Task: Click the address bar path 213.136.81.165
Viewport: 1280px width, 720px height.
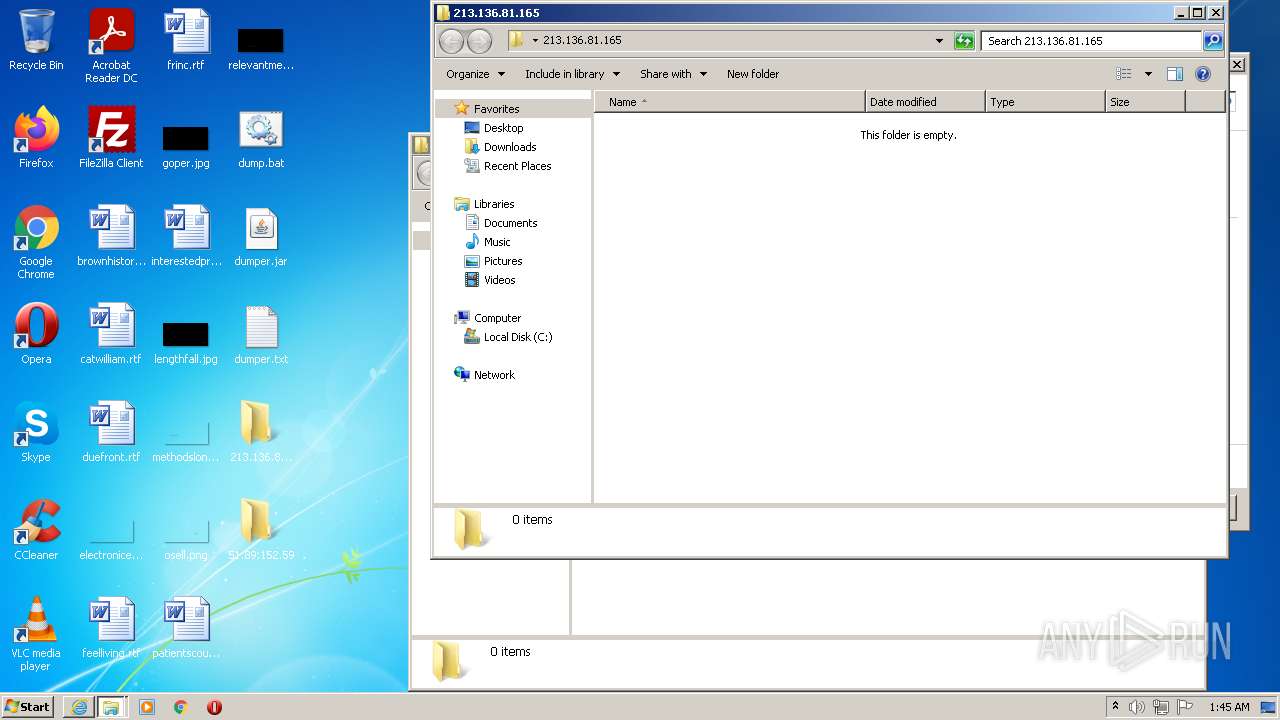Action: coord(582,41)
